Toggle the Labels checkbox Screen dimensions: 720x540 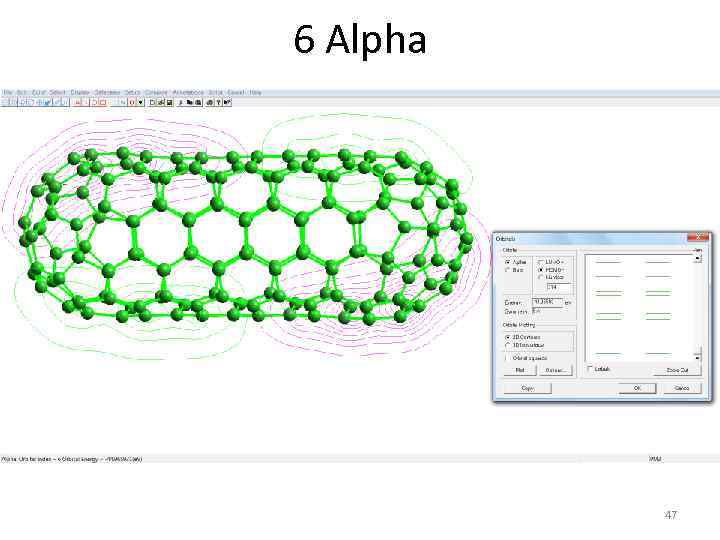tap(589, 368)
